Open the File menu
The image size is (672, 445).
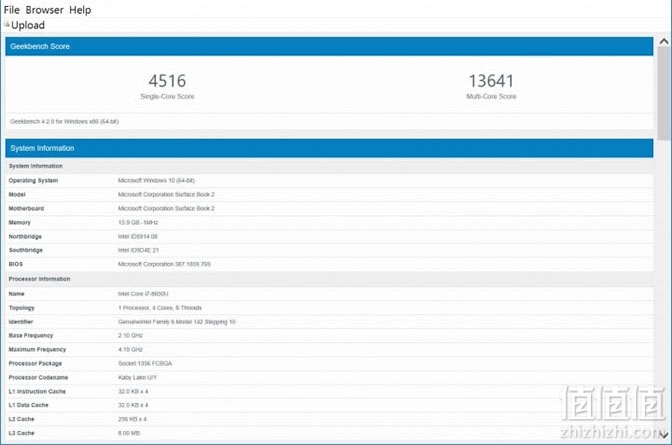click(12, 10)
